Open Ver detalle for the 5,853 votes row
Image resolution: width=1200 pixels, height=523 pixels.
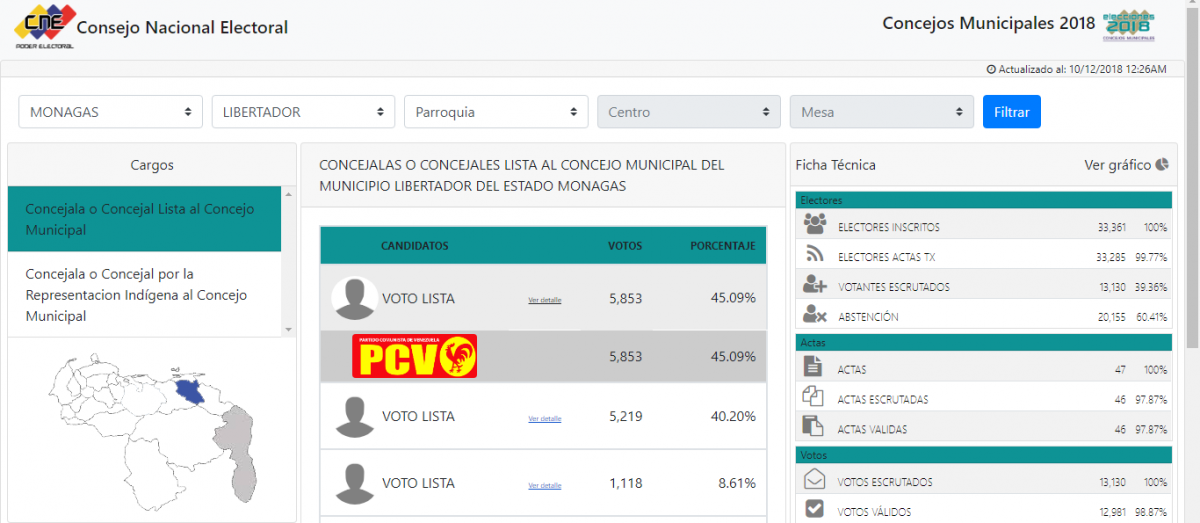point(545,300)
